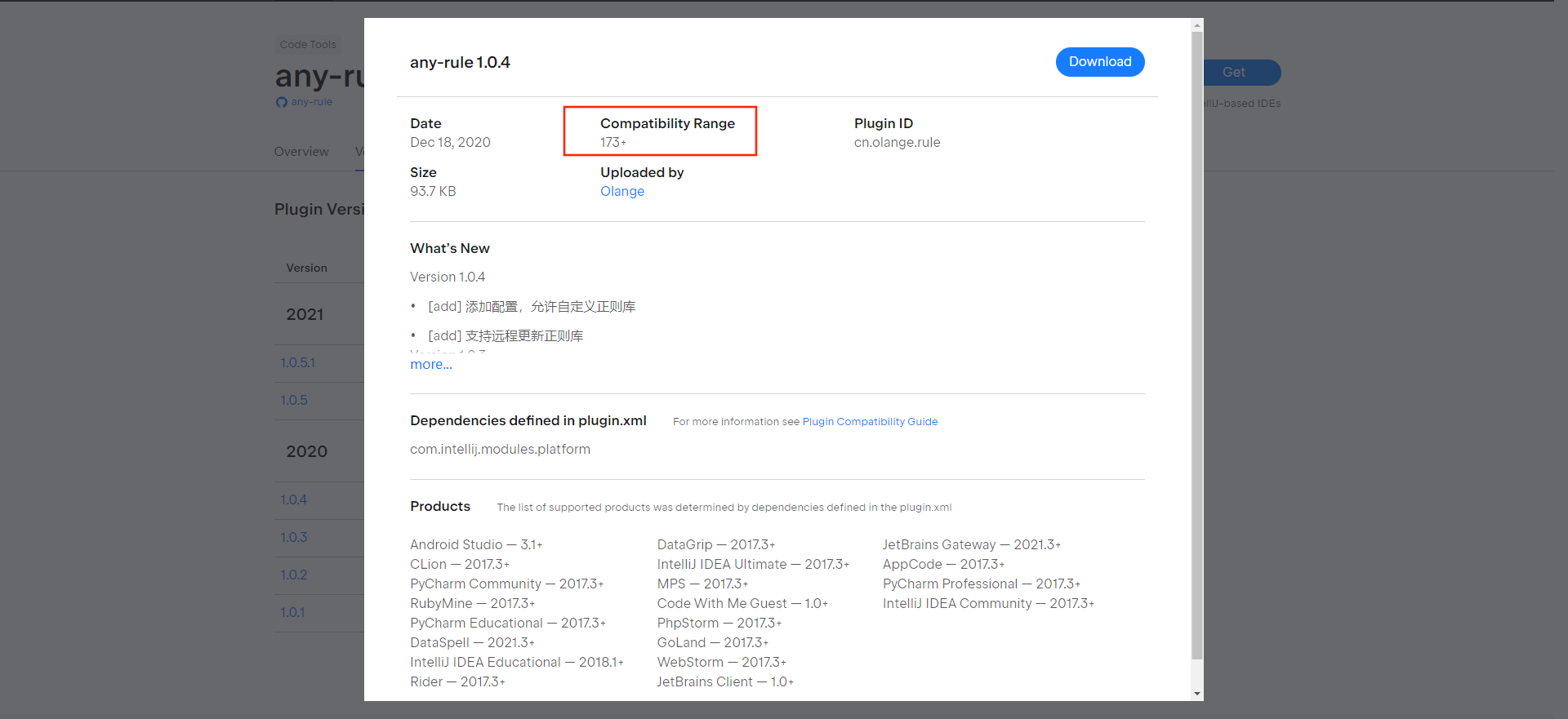Click the compatibility range value 173+
Screen dimensions: 1568x719
pyautogui.click(x=613, y=142)
